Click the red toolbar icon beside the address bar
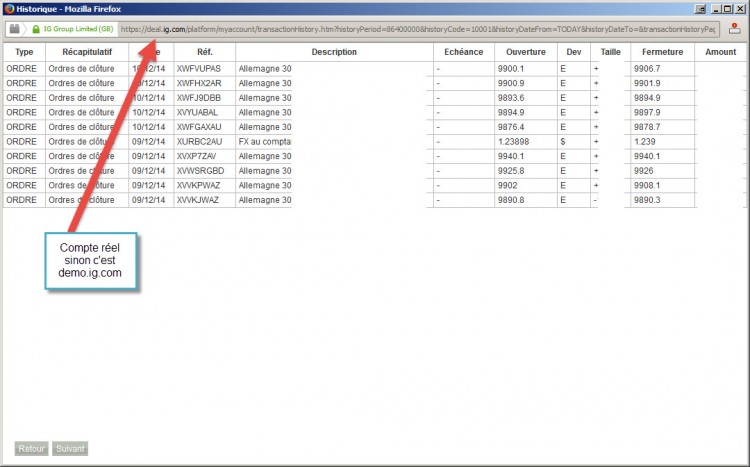The height and width of the screenshot is (467, 750). coord(734,29)
